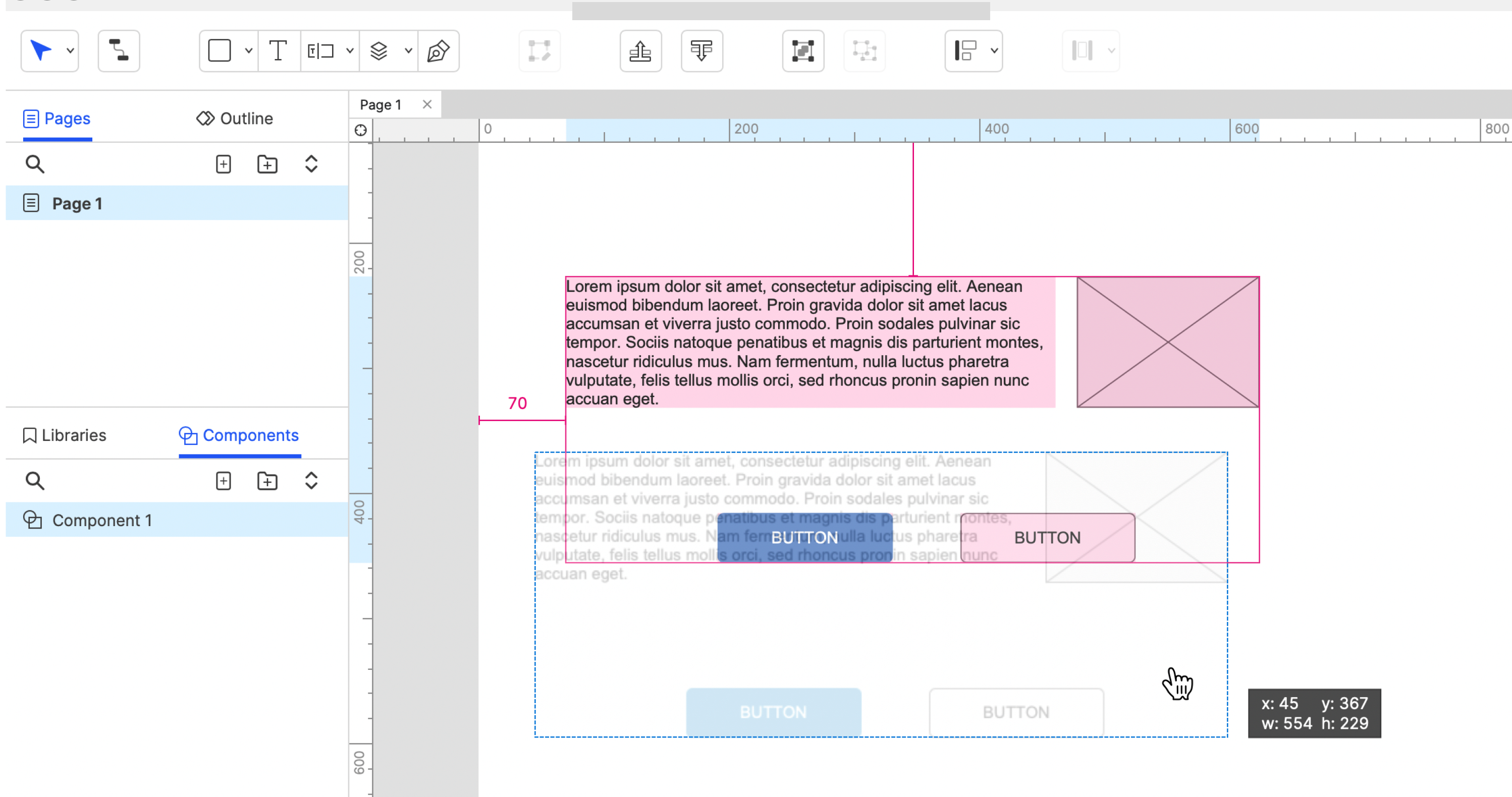Expand or collapse all pages

click(x=311, y=164)
